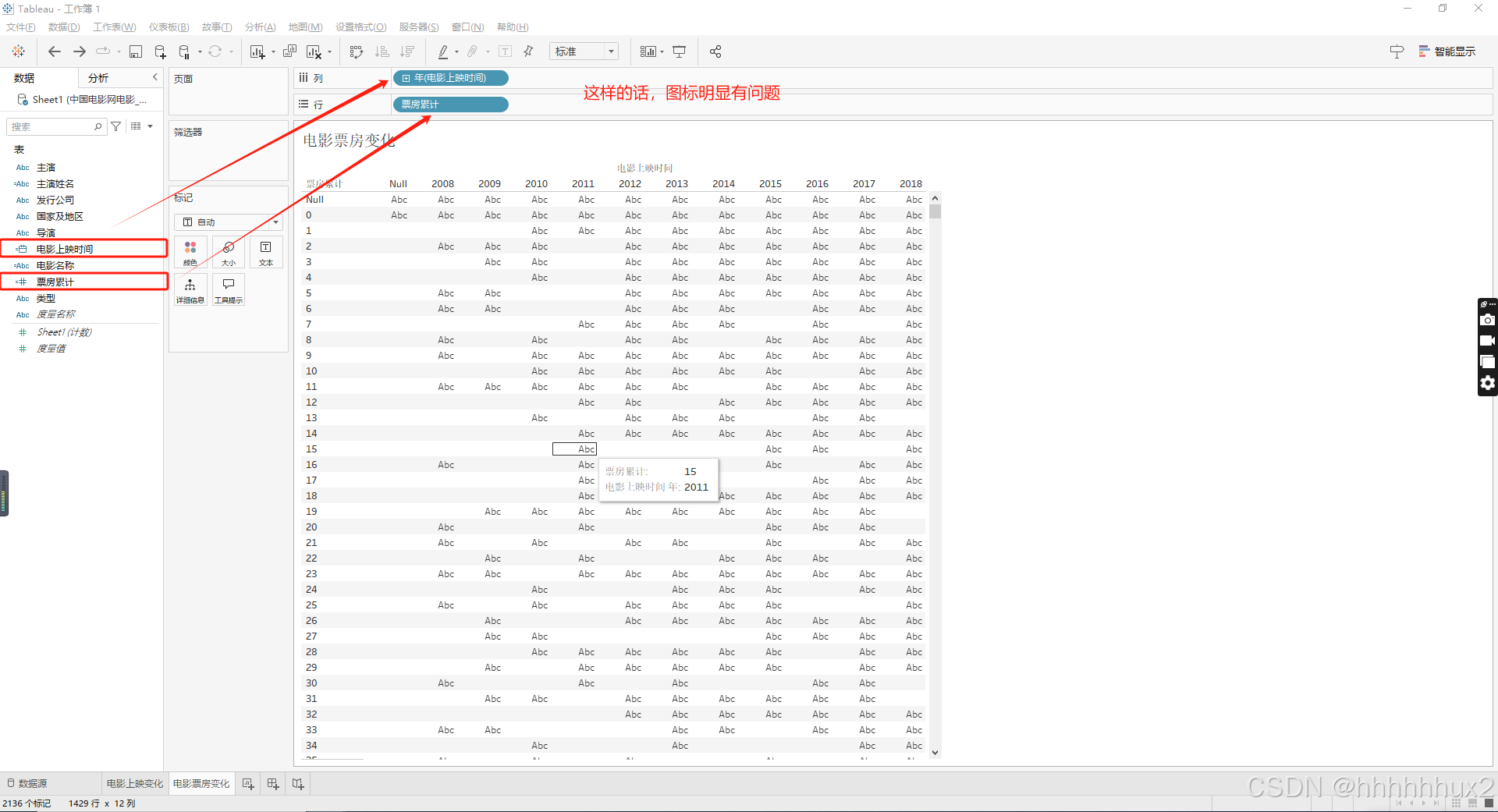Viewport: 1498px width, 812px height.
Task: Click the pause auto updates icon
Action: [x=184, y=51]
